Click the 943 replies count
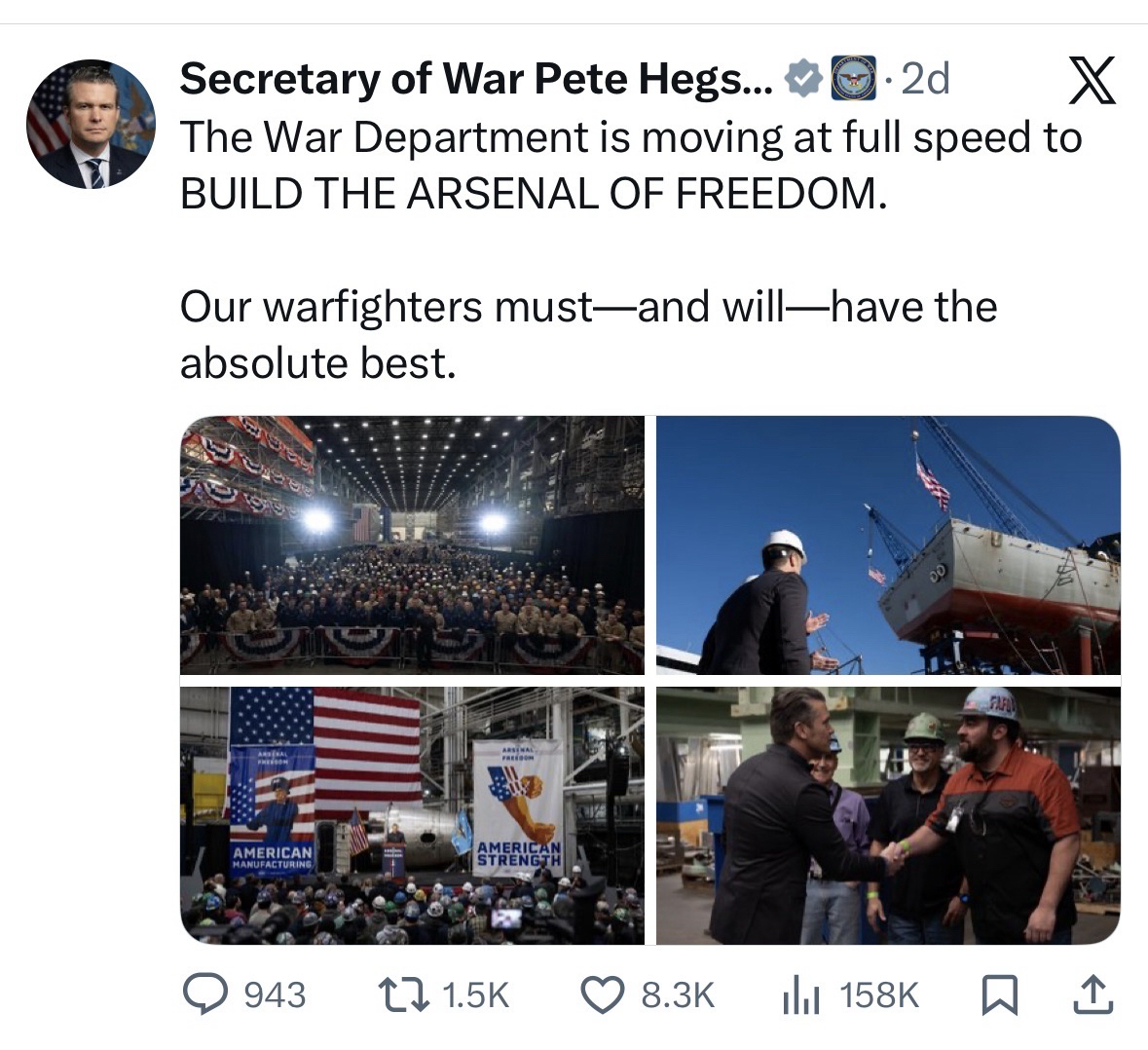The width and height of the screenshot is (1148, 1050). tap(274, 994)
